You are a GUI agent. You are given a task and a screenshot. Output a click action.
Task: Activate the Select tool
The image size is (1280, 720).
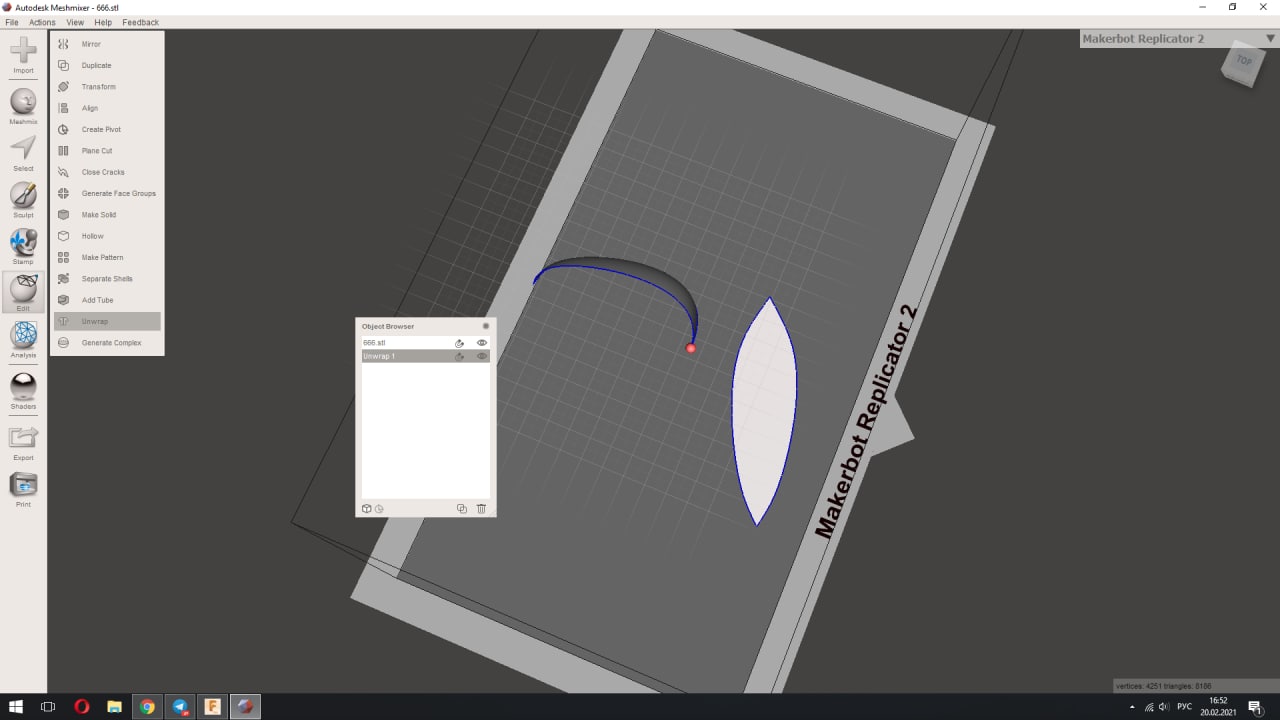click(x=23, y=153)
